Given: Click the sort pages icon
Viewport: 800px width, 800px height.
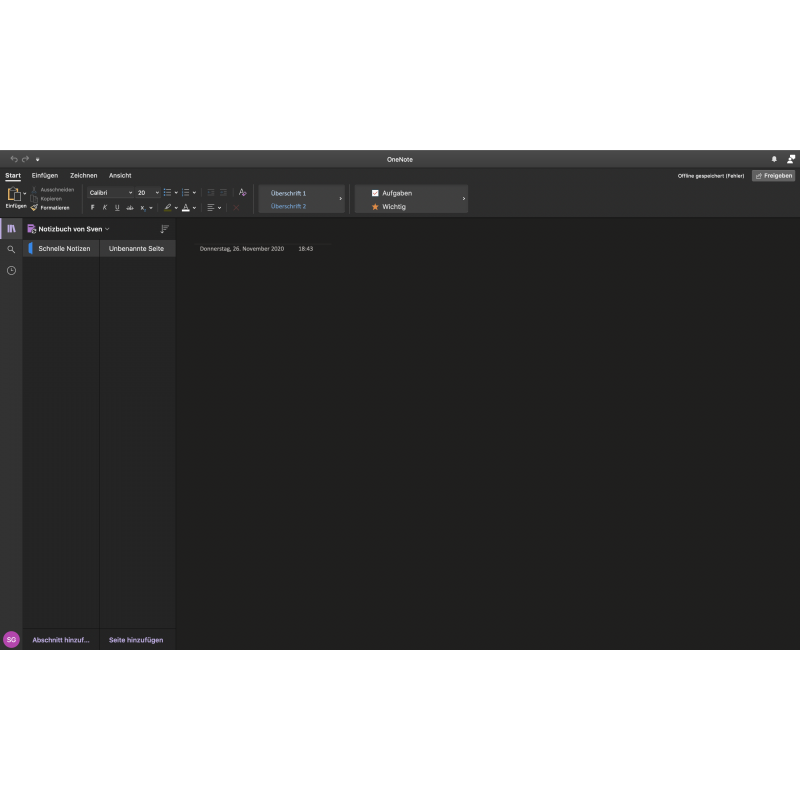Looking at the screenshot, I should pos(165,229).
